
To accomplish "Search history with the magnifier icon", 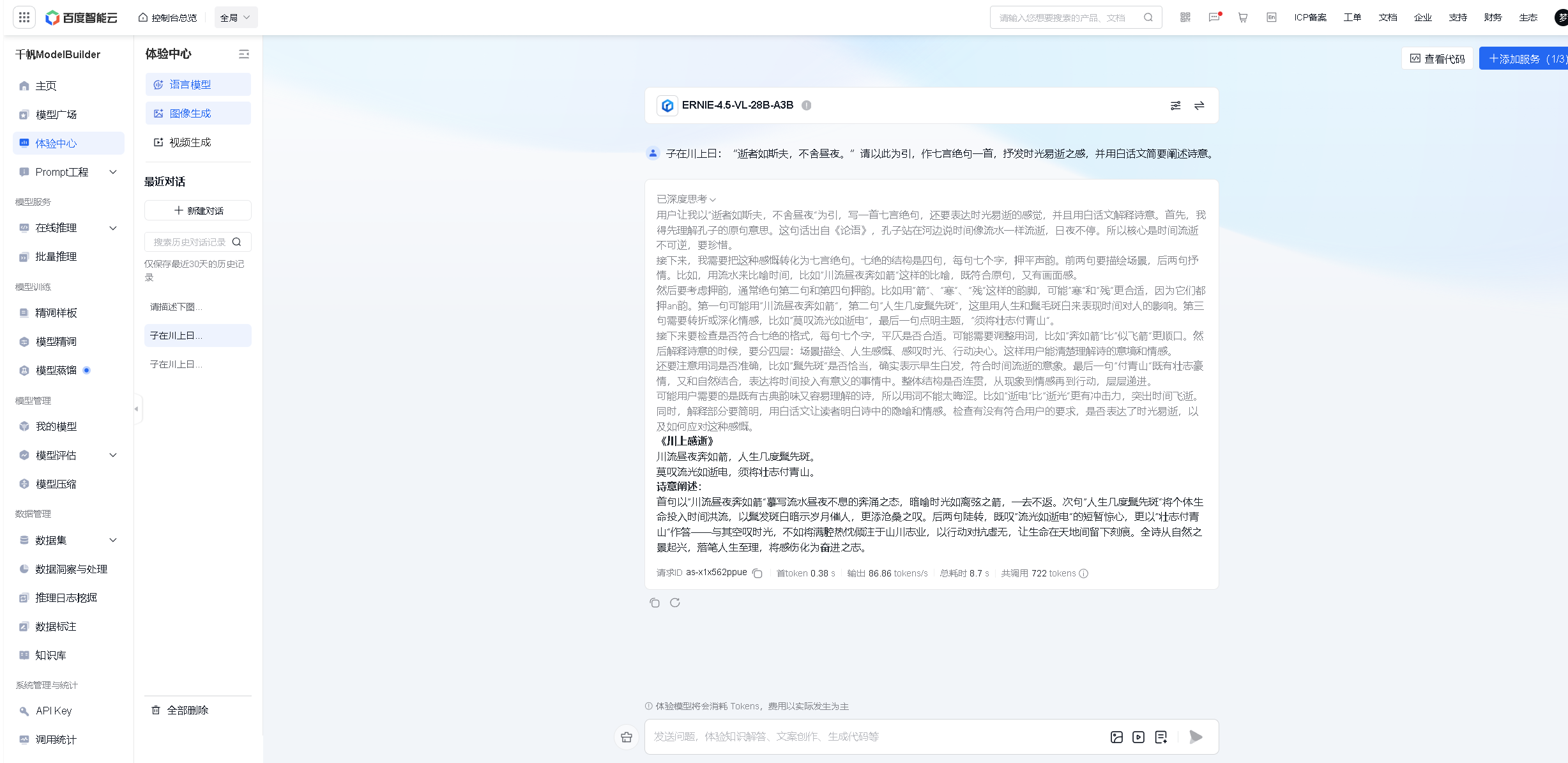I will (x=237, y=242).
